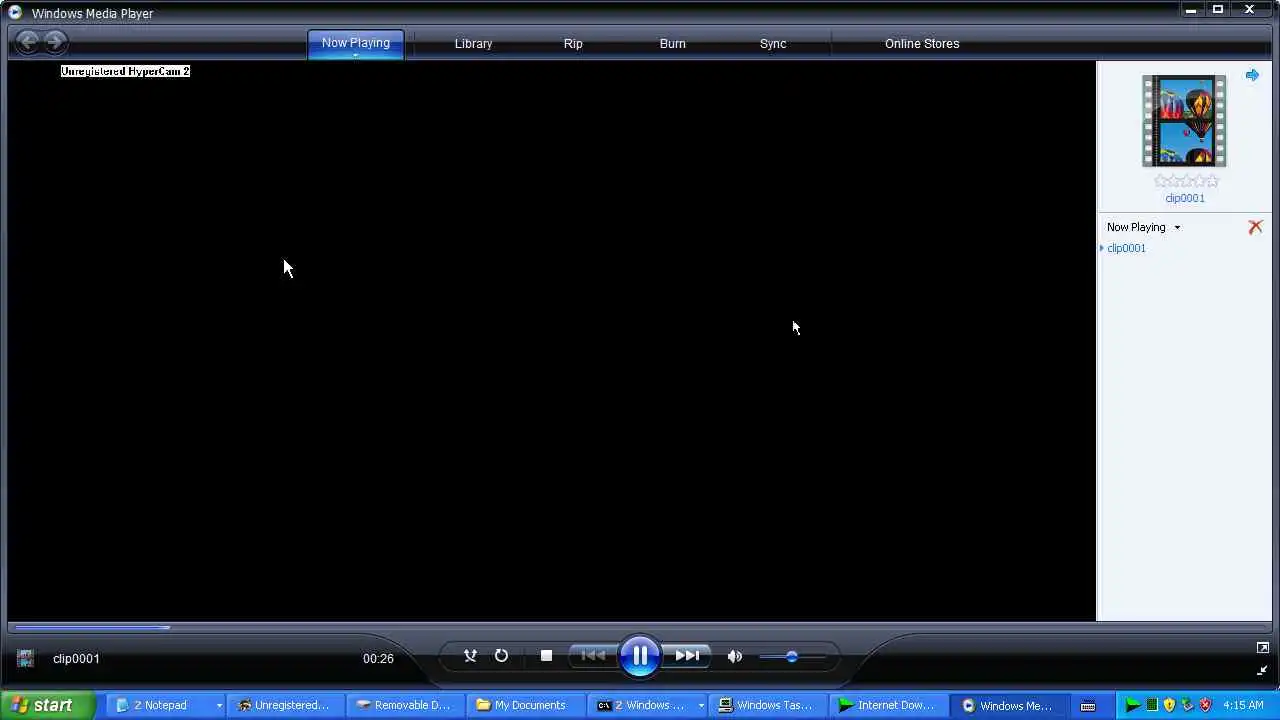Switch to Removable Disk taskbar window

point(406,705)
